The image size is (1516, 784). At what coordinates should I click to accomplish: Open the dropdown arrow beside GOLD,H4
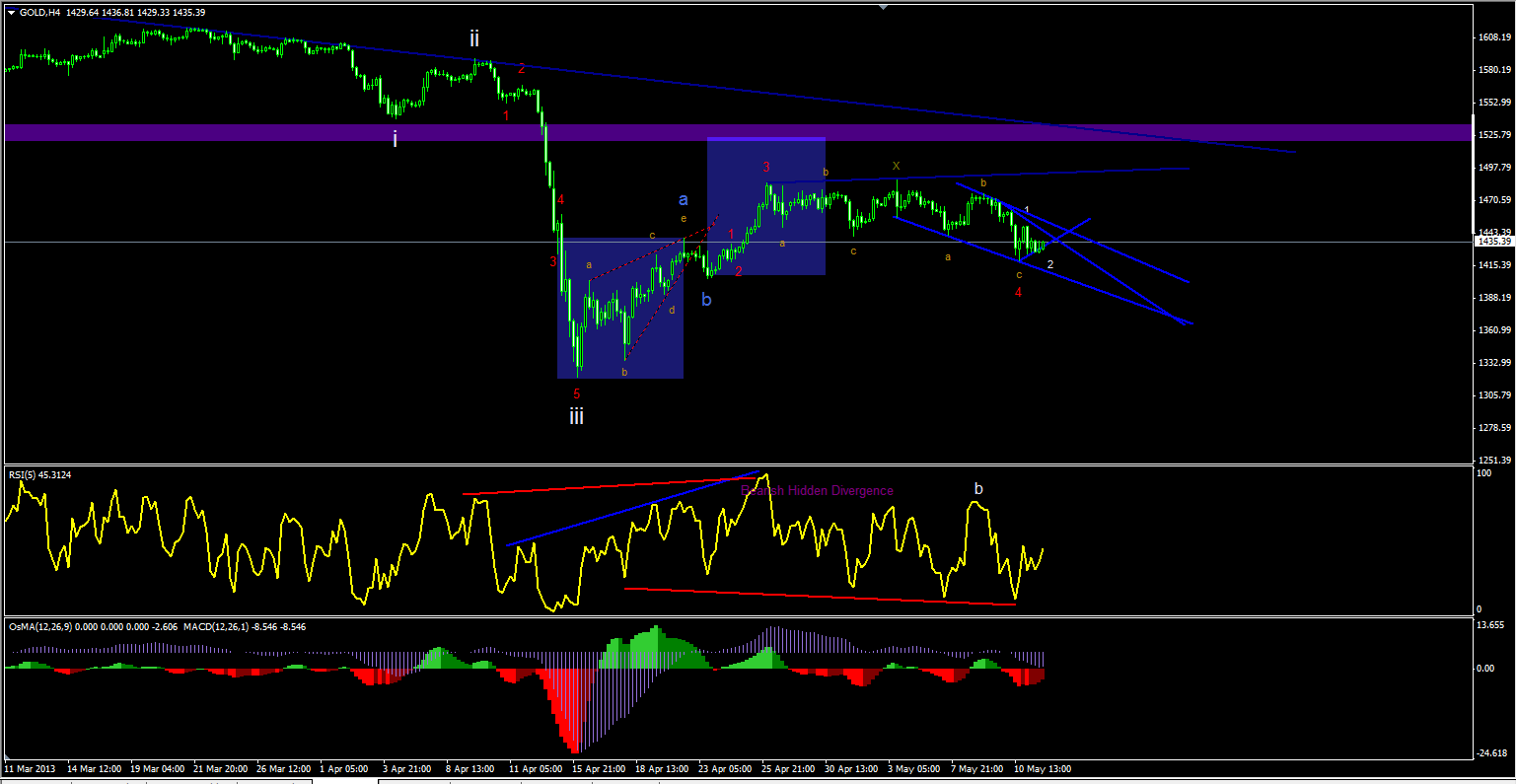coord(11,13)
